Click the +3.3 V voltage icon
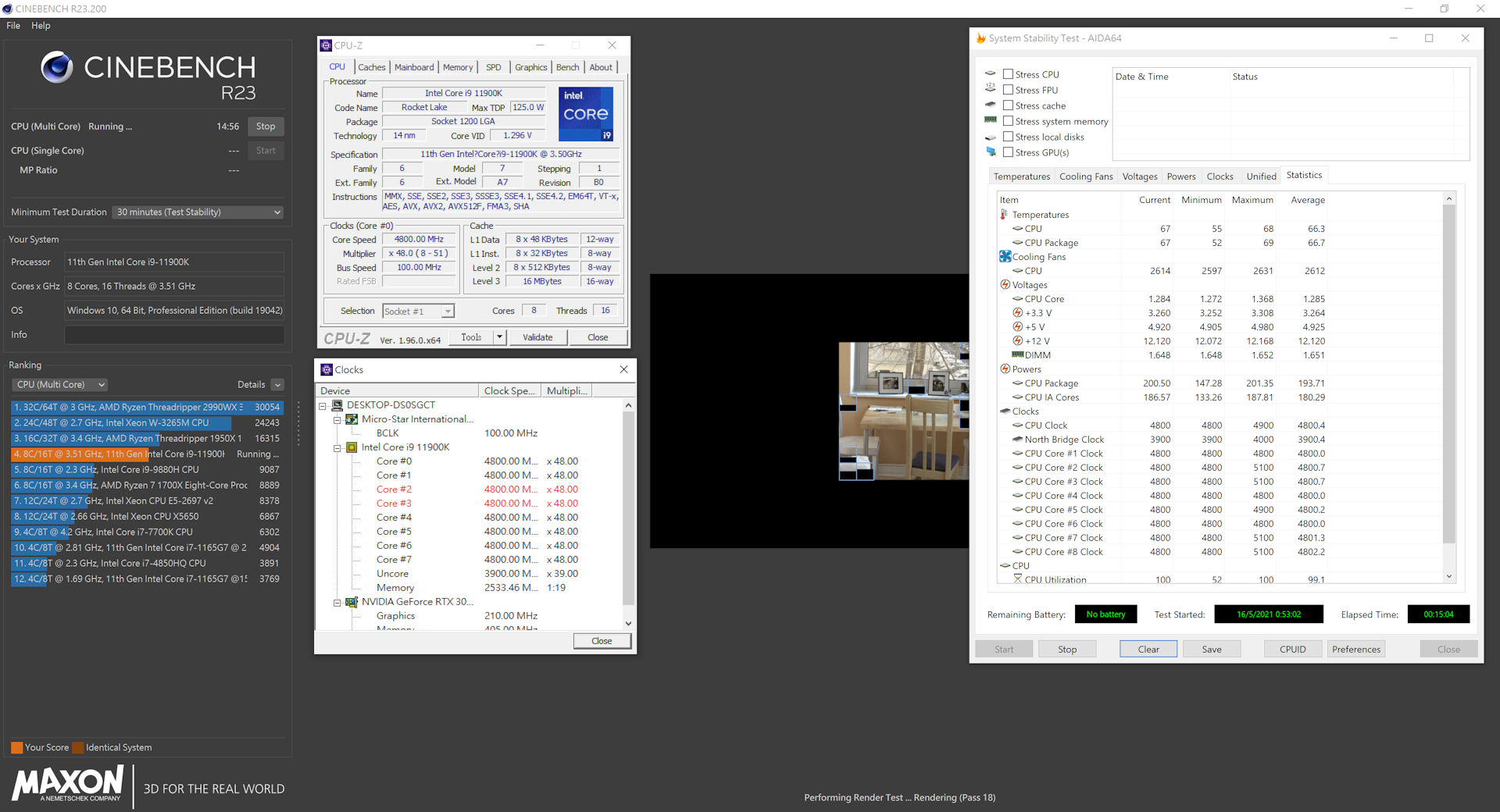The width and height of the screenshot is (1500, 812). click(x=1017, y=312)
